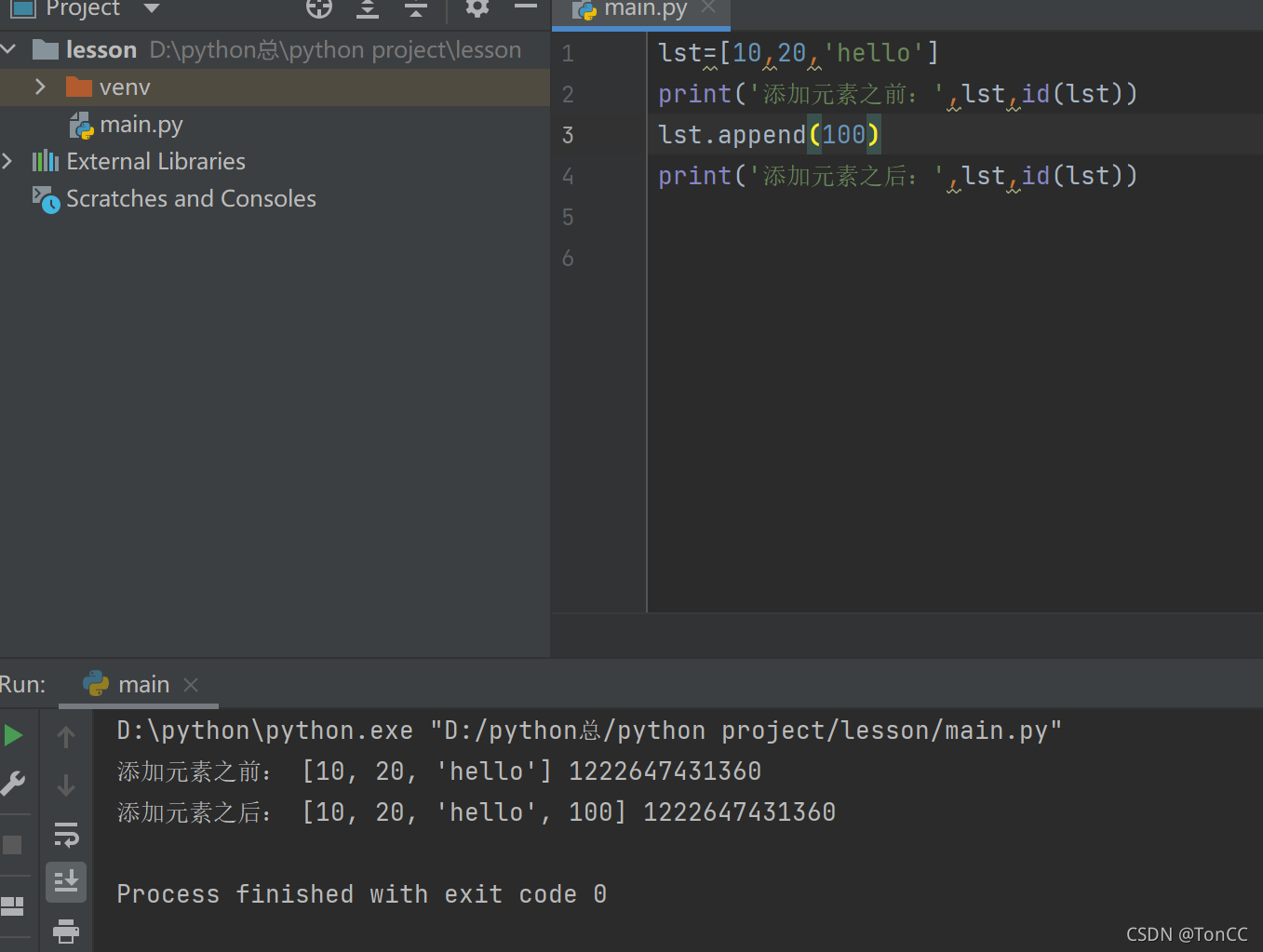Select External Libraries in the tree
The width and height of the screenshot is (1263, 952).
(x=155, y=161)
